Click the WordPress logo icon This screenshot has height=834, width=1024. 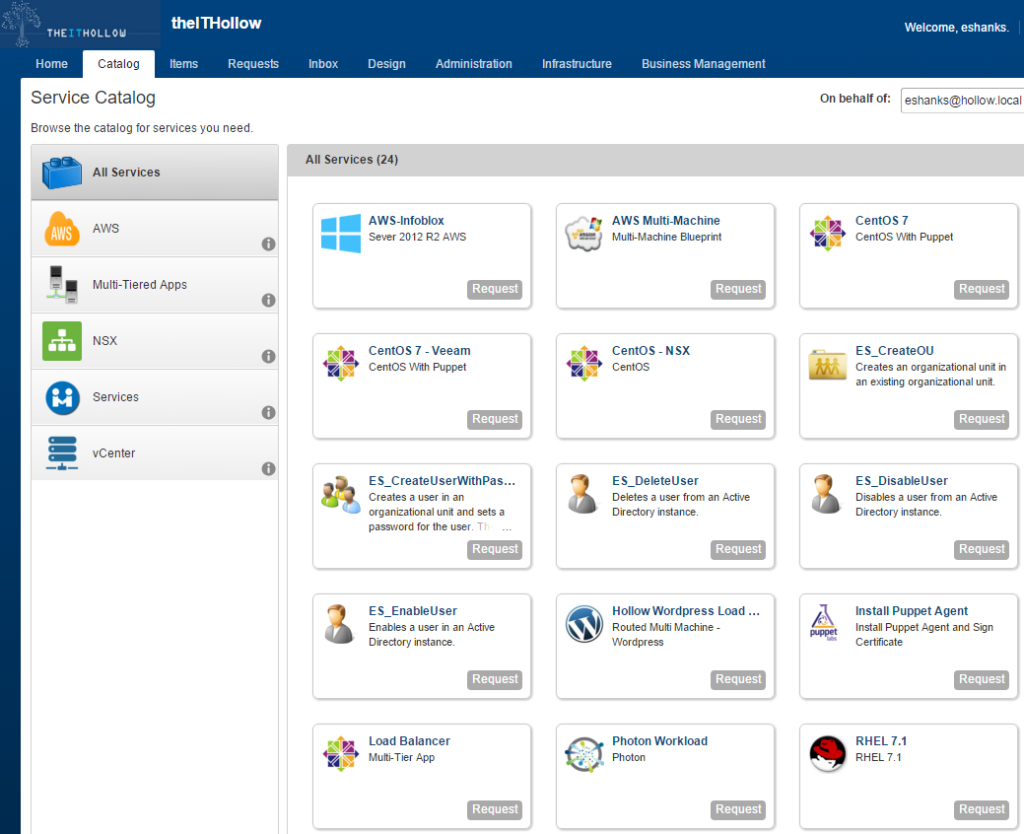click(584, 623)
